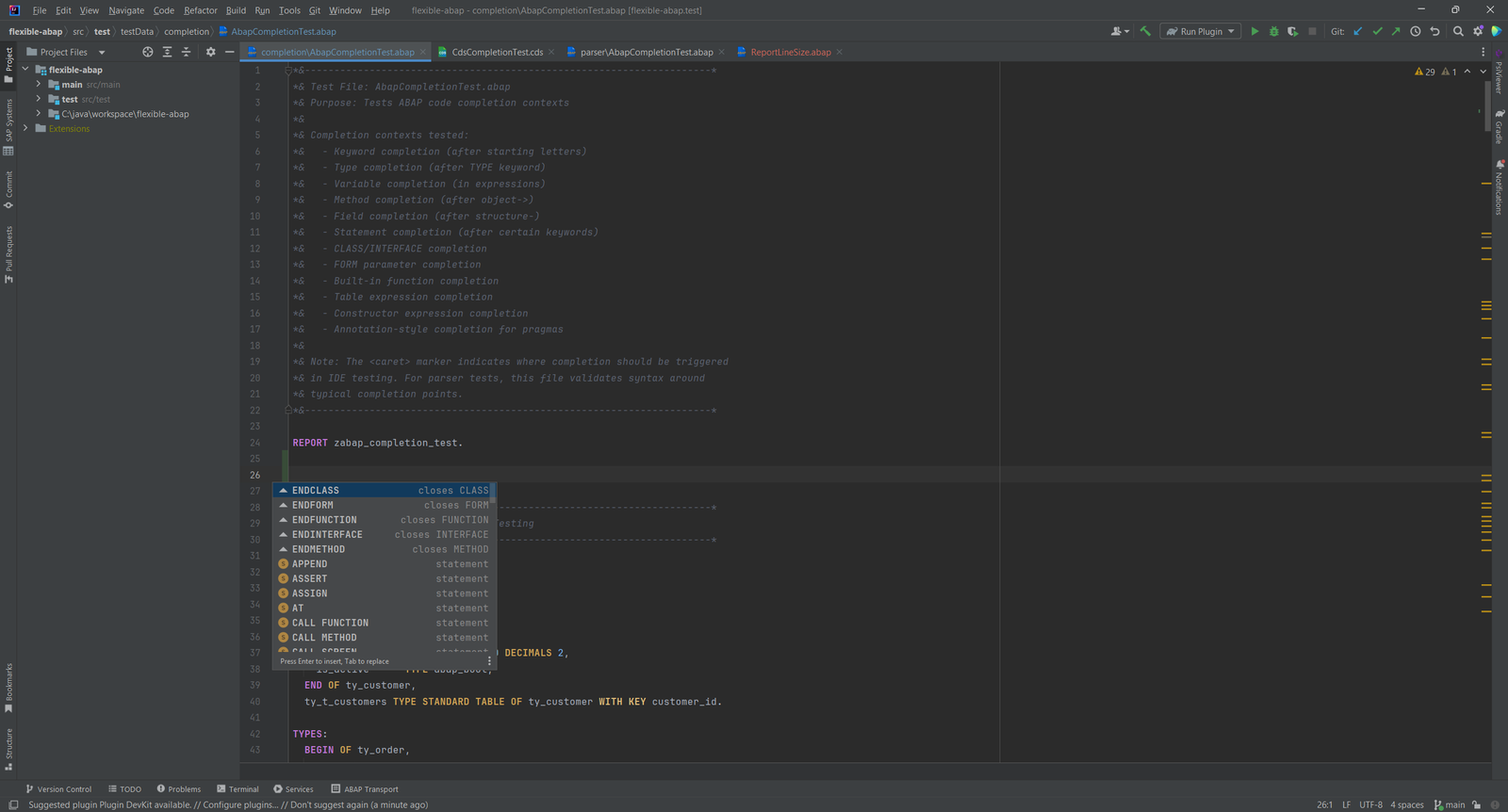This screenshot has height=812, width=1508.
Task: Toggle the Pull Requests side panel
Action: 8,254
